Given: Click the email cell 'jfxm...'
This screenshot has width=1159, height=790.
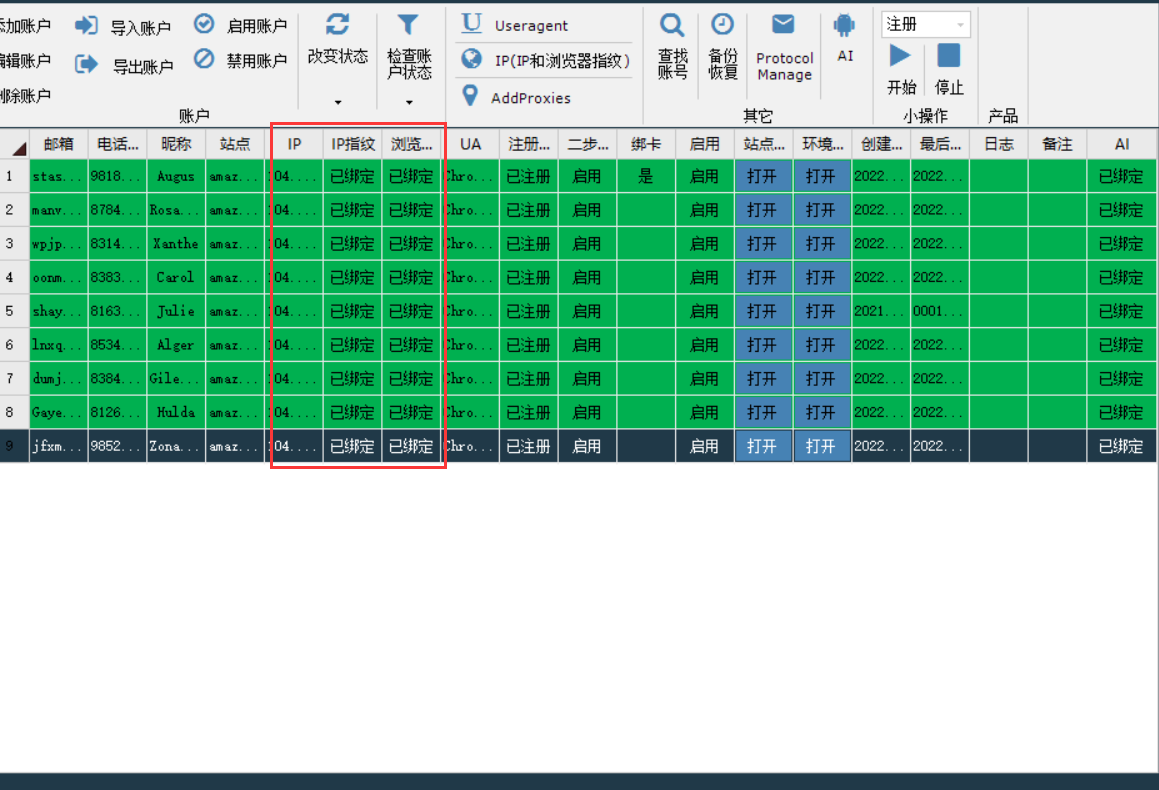Looking at the screenshot, I should click(58, 446).
